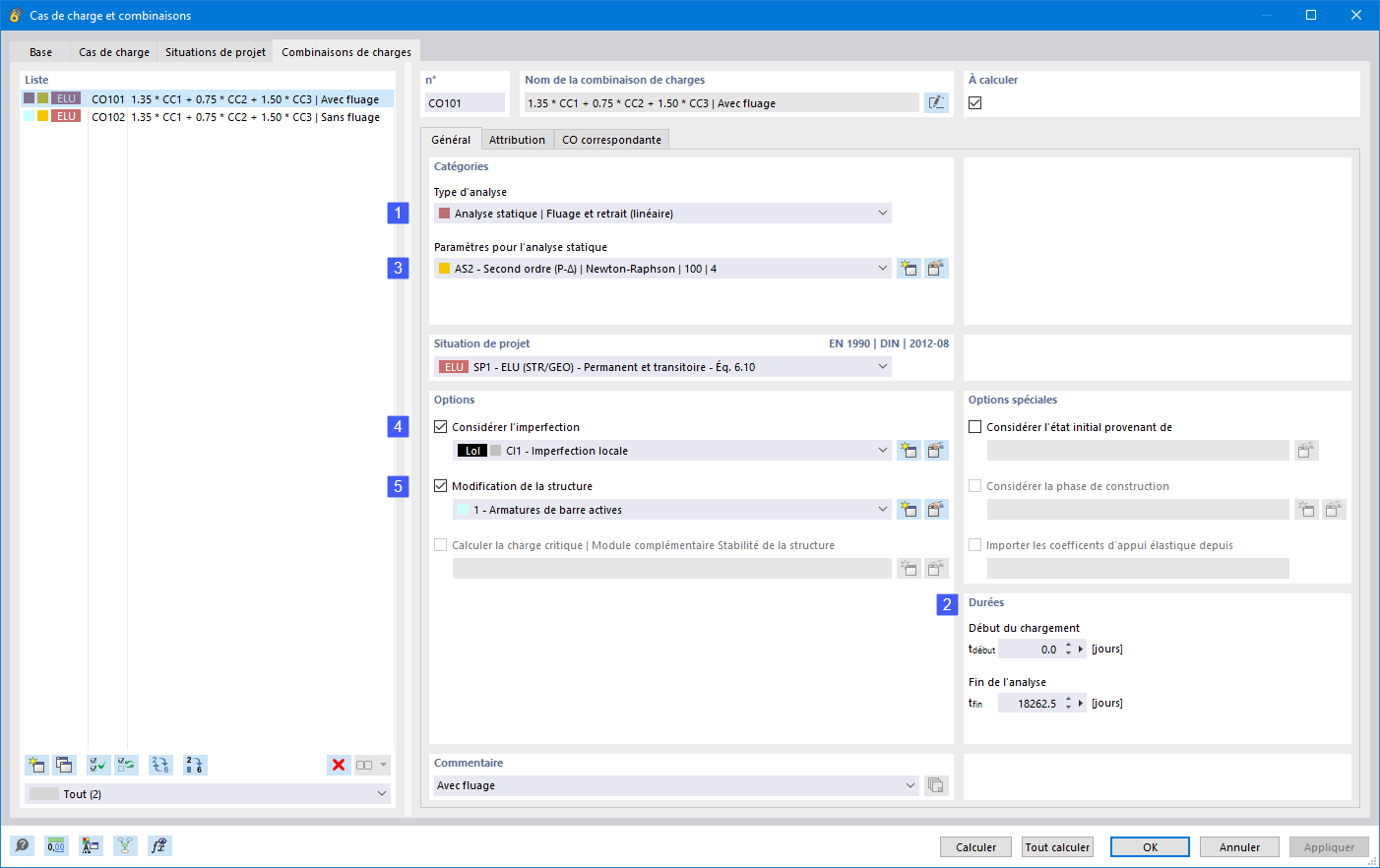Screen dimensions: 1380x868
Task: Enable 'Considérer l'état initial provenant de'
Action: pyautogui.click(x=975, y=427)
